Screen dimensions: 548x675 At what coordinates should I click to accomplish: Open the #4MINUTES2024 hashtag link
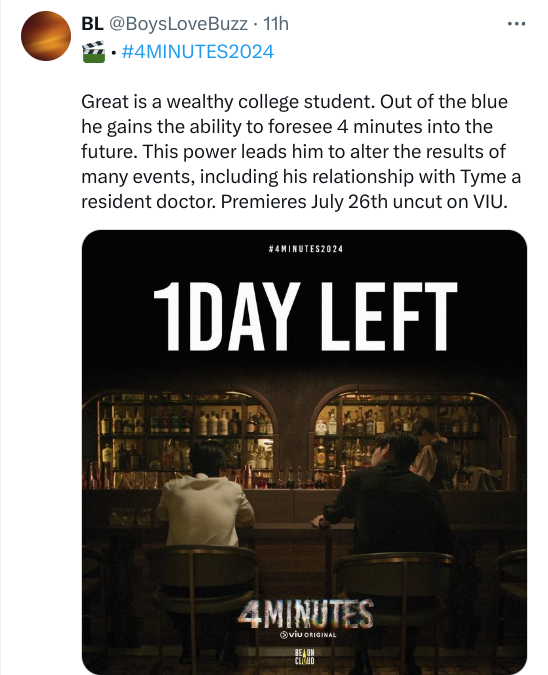(198, 52)
